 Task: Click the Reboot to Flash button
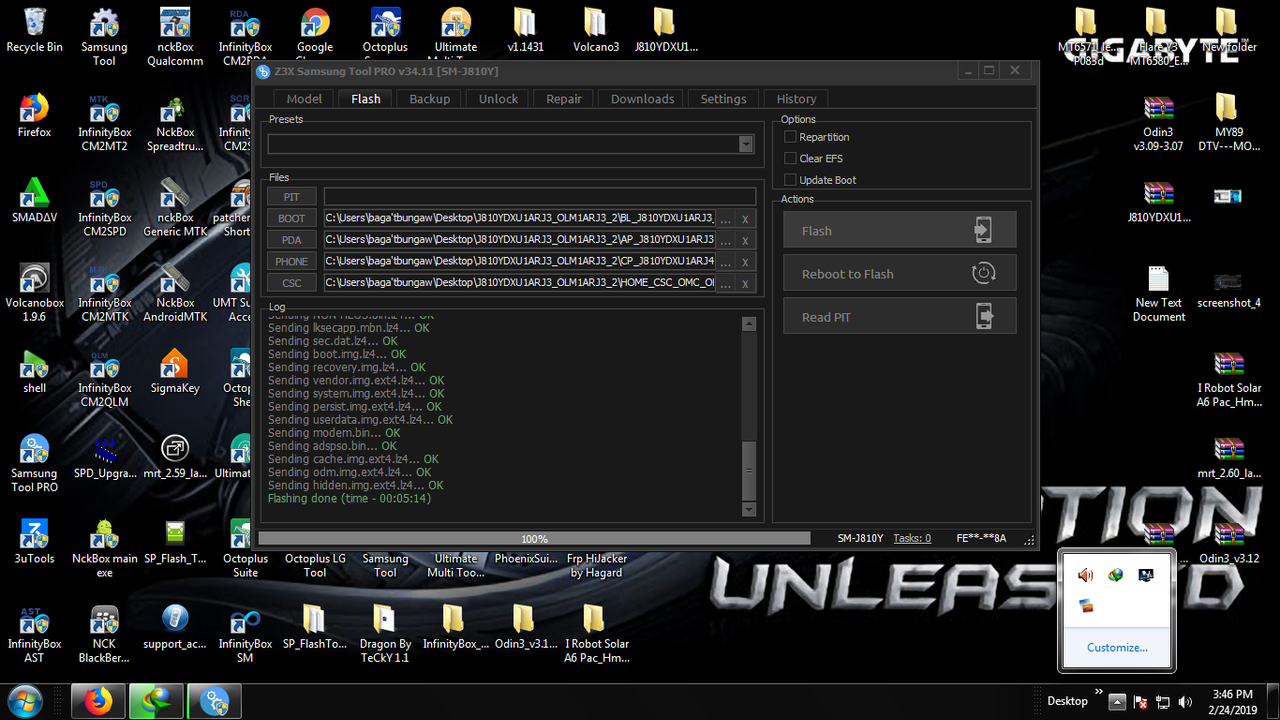click(x=900, y=273)
